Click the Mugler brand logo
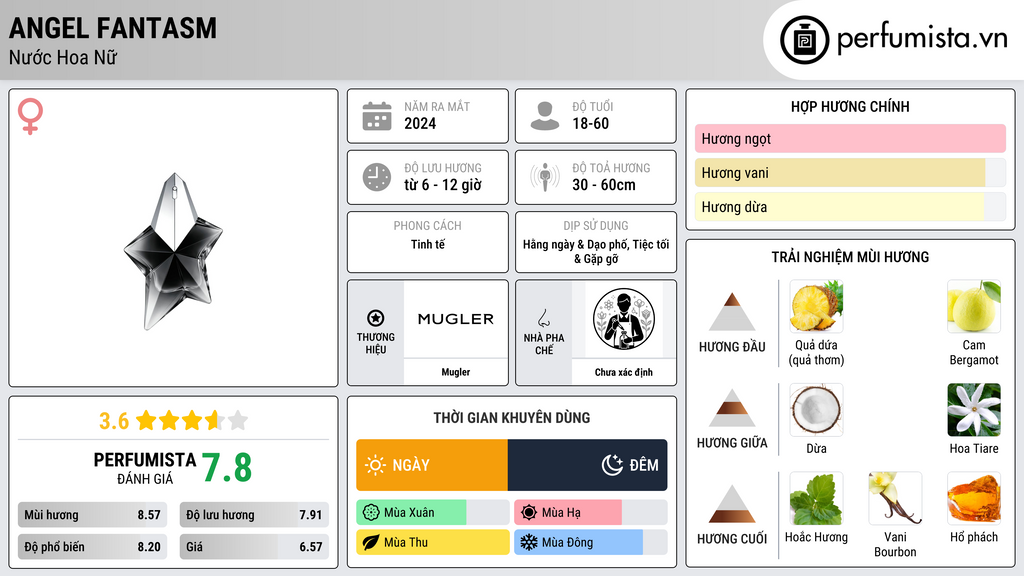The height and width of the screenshot is (576, 1024). (x=456, y=319)
